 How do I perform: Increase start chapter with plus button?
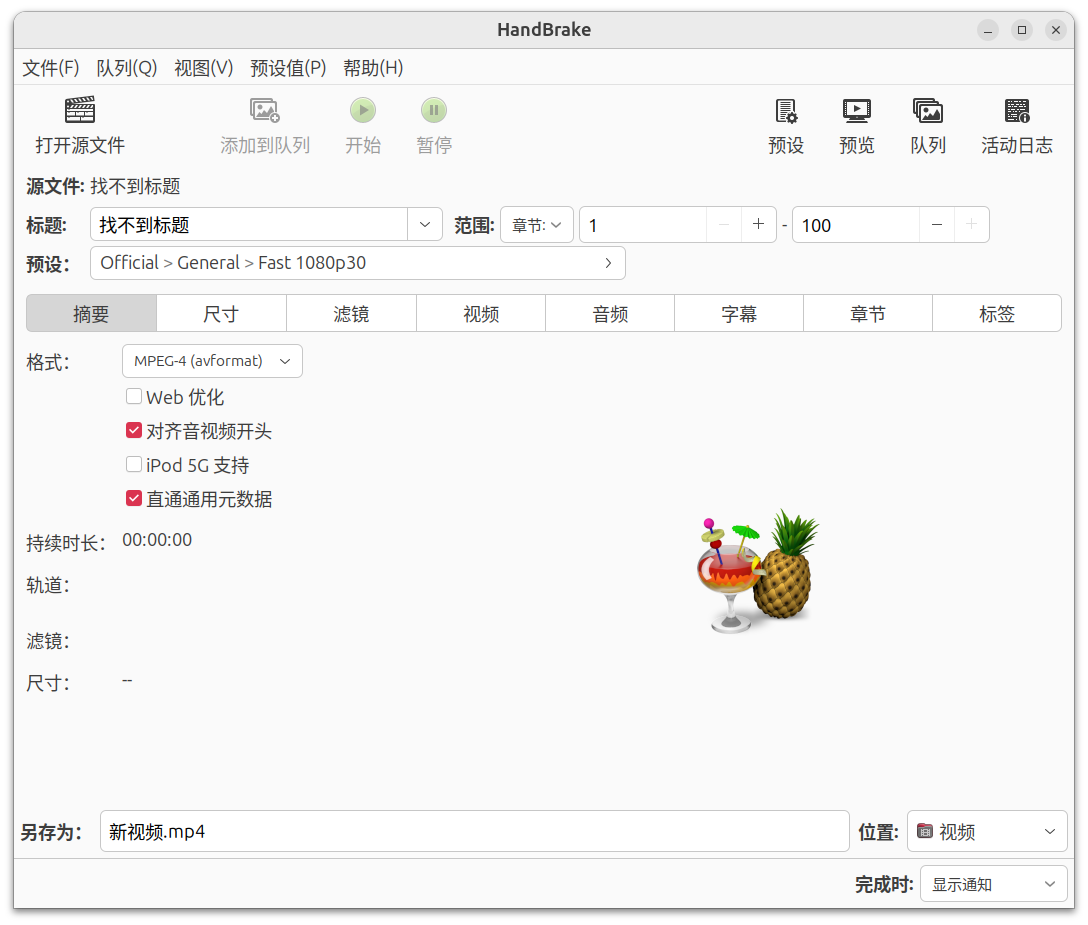tap(758, 224)
